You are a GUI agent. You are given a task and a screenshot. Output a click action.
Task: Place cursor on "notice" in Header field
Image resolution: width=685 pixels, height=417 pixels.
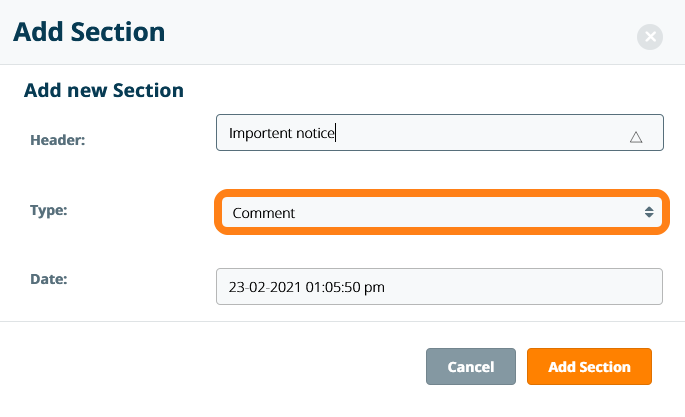(x=315, y=133)
